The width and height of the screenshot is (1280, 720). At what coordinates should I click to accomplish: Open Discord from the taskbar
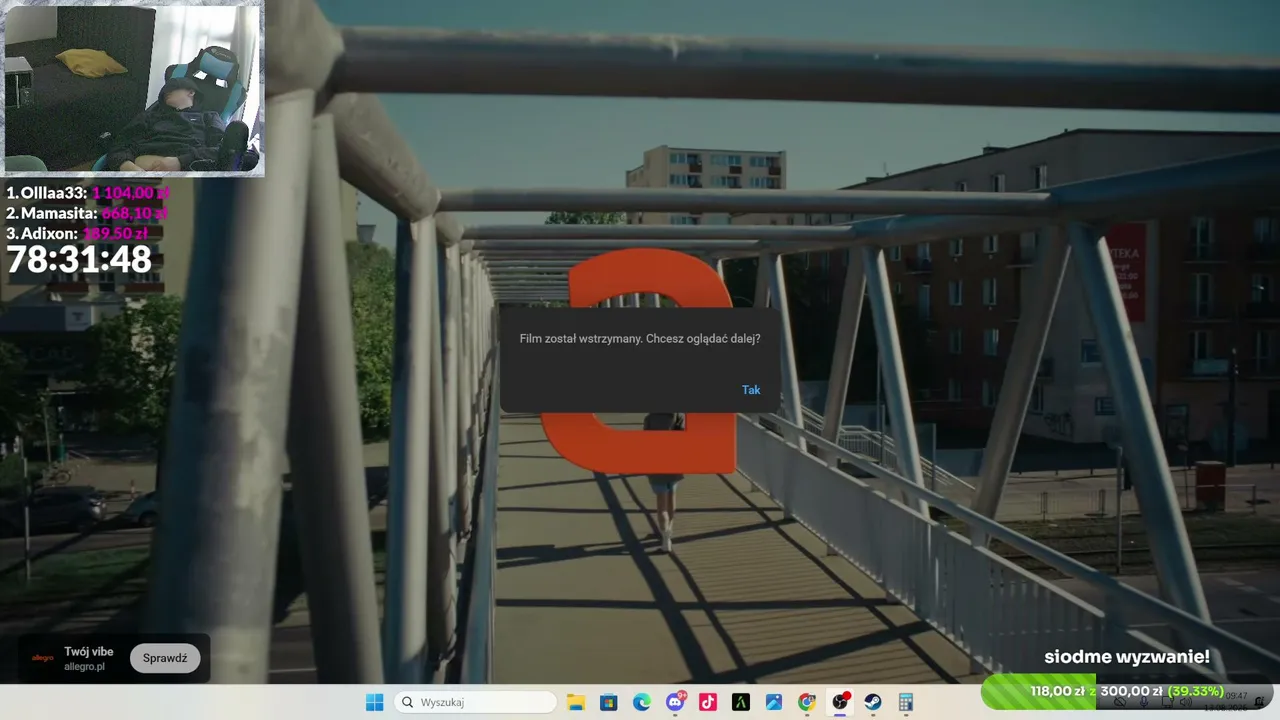pos(675,703)
